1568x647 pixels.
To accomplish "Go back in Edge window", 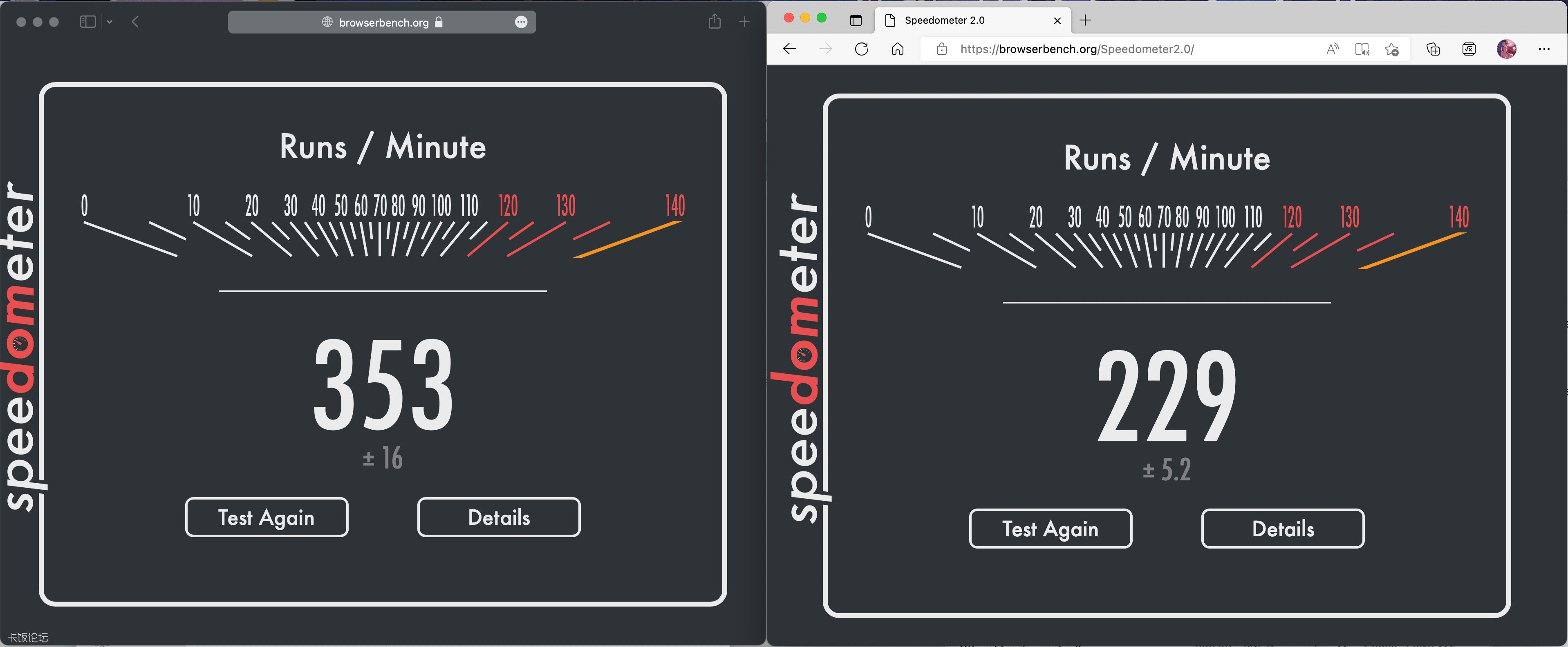I will (789, 49).
